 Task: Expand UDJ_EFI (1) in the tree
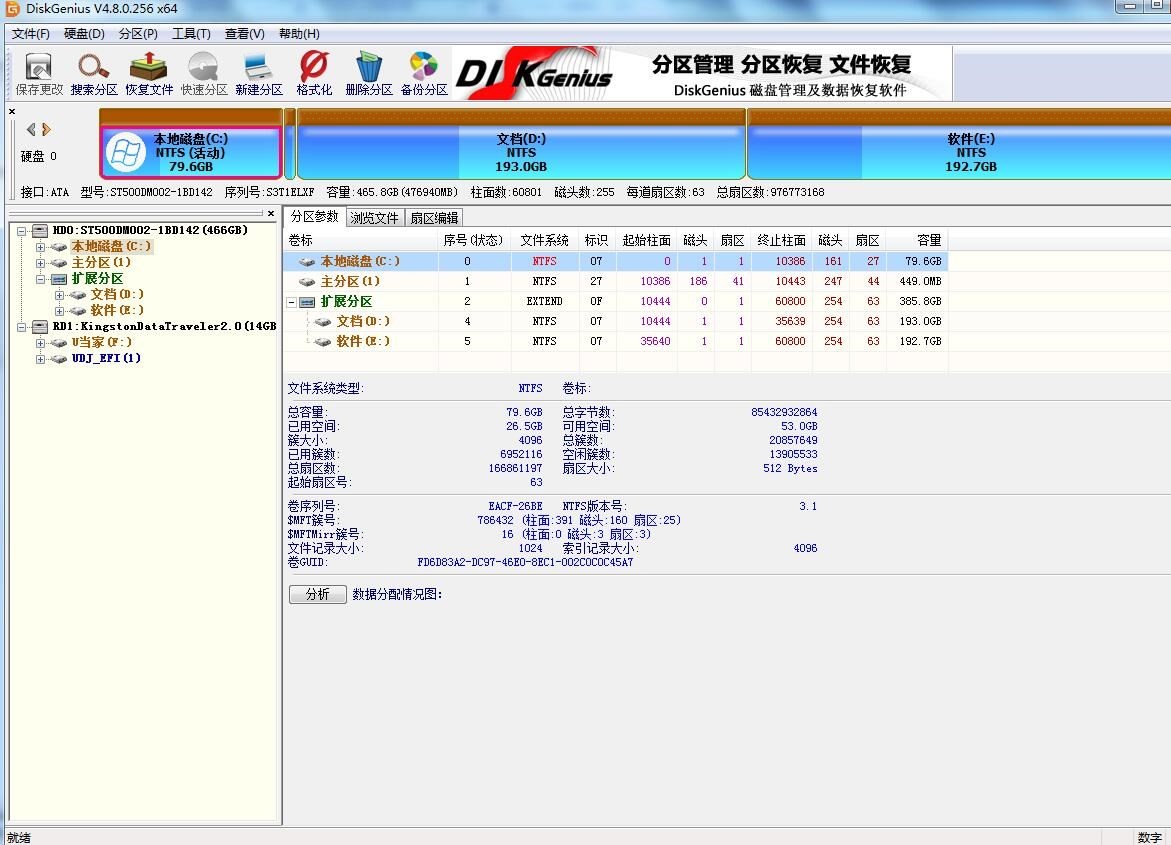(x=40, y=359)
